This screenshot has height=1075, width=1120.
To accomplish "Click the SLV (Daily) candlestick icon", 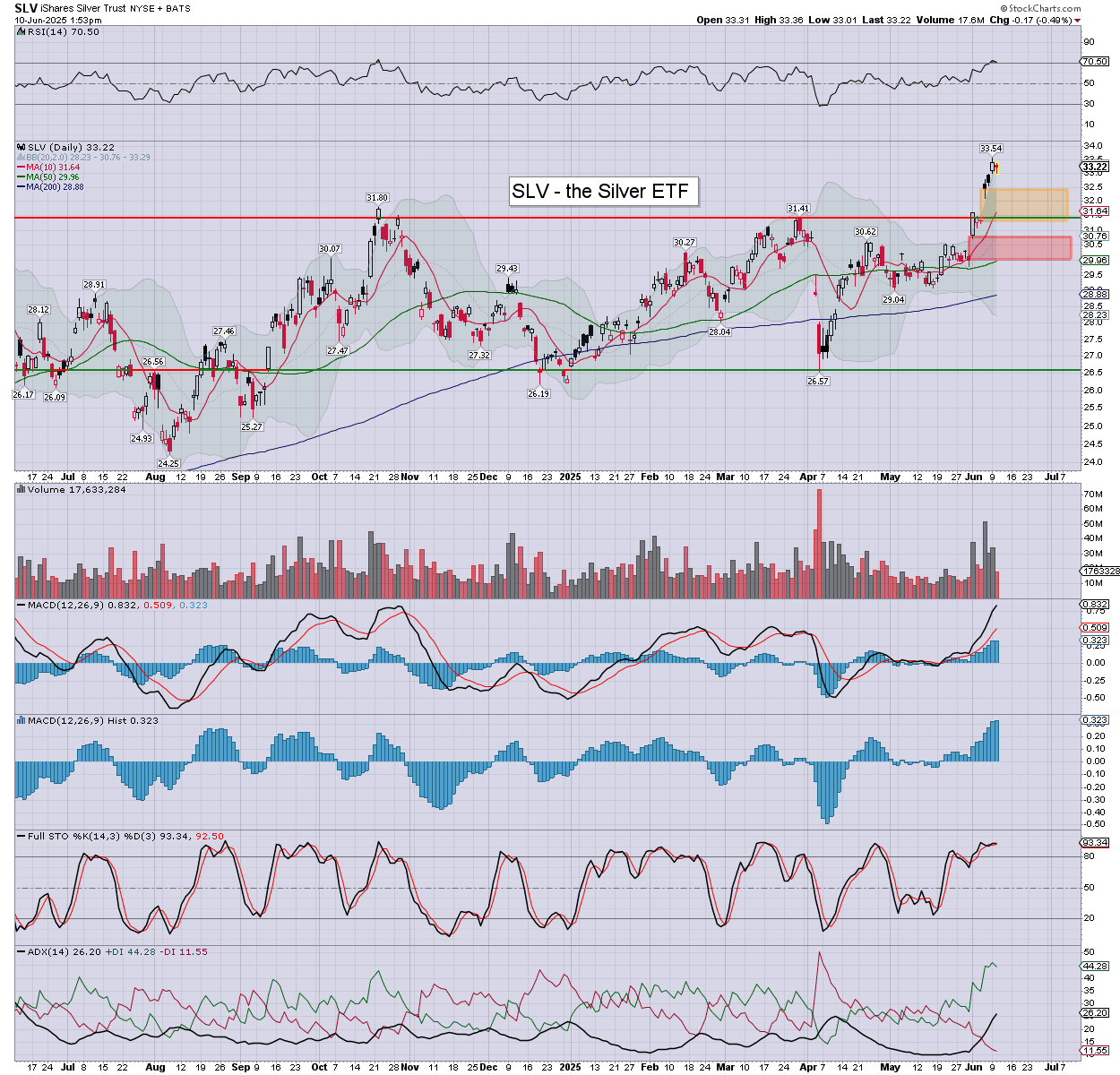I will click(22, 147).
